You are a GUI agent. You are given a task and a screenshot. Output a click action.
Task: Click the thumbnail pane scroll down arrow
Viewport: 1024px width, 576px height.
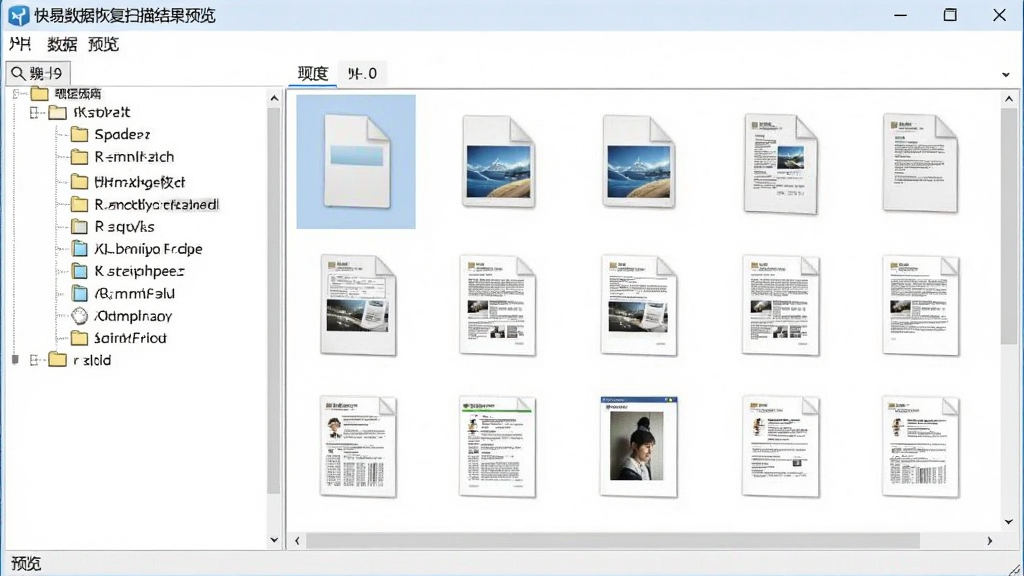(x=1009, y=522)
